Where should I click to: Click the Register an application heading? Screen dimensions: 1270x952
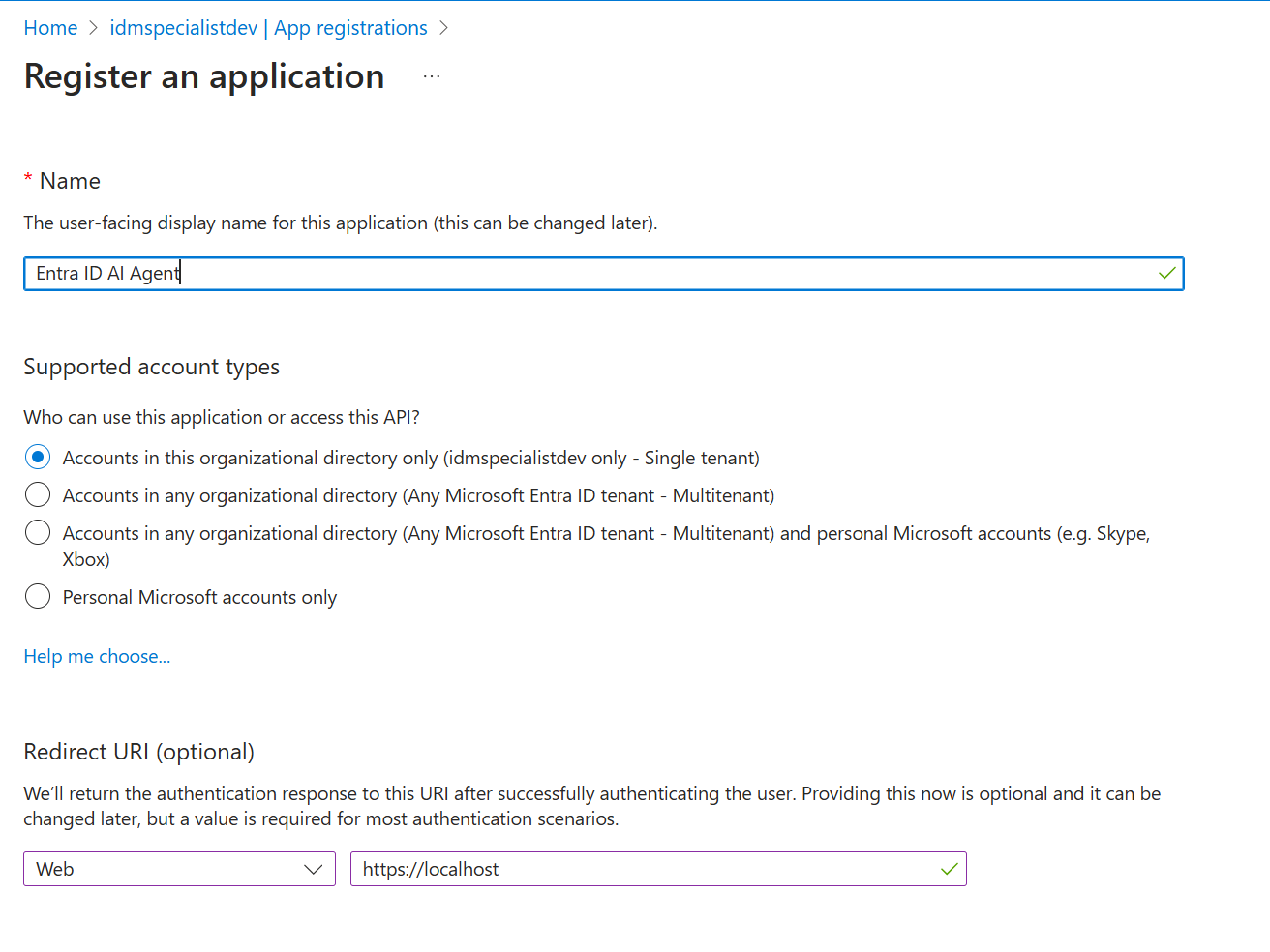(204, 76)
